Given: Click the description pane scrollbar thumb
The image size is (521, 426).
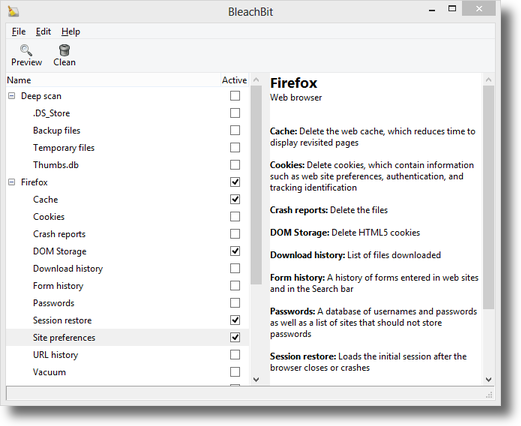Looking at the screenshot, I should pos(489,197).
